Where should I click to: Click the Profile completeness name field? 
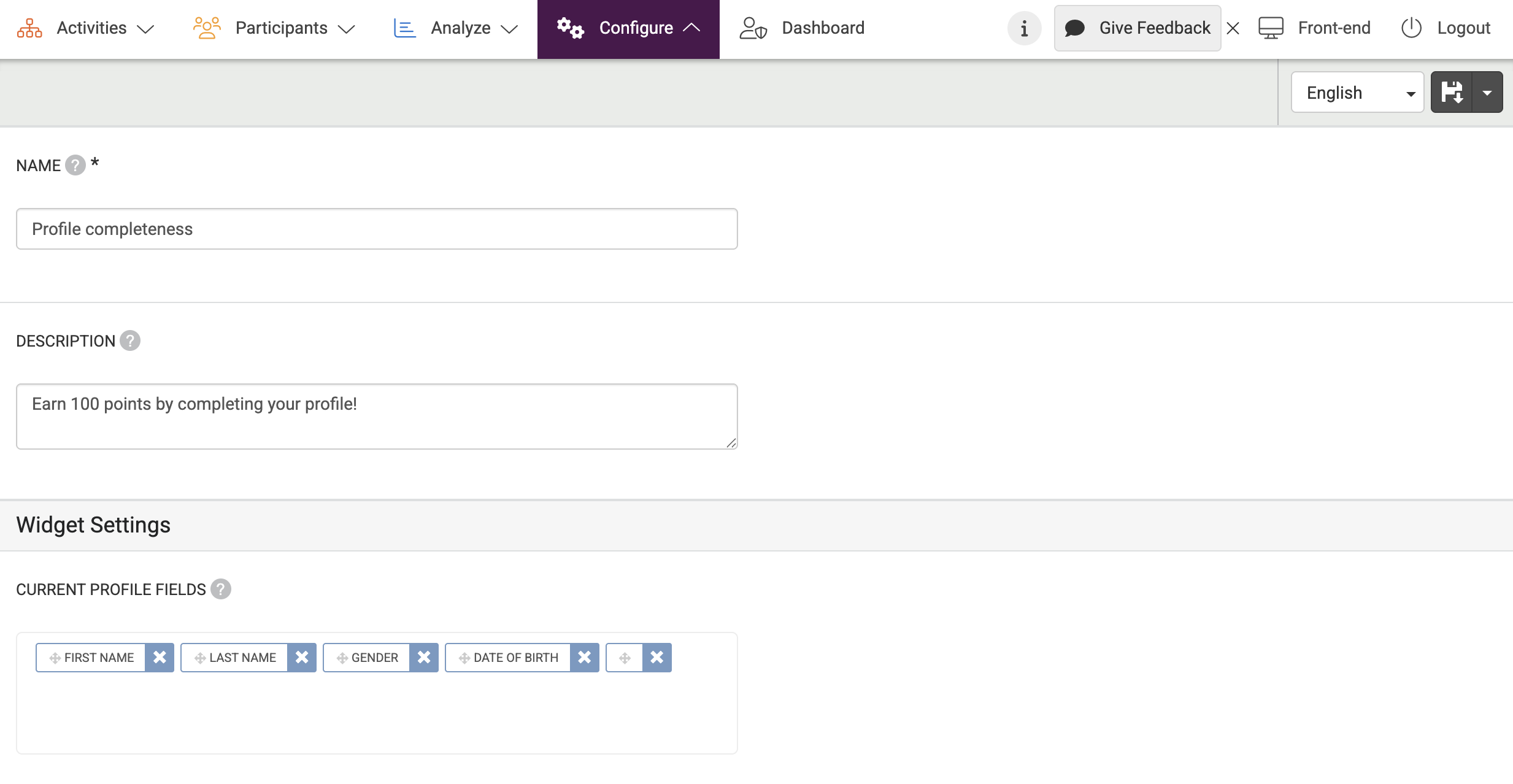coord(377,229)
